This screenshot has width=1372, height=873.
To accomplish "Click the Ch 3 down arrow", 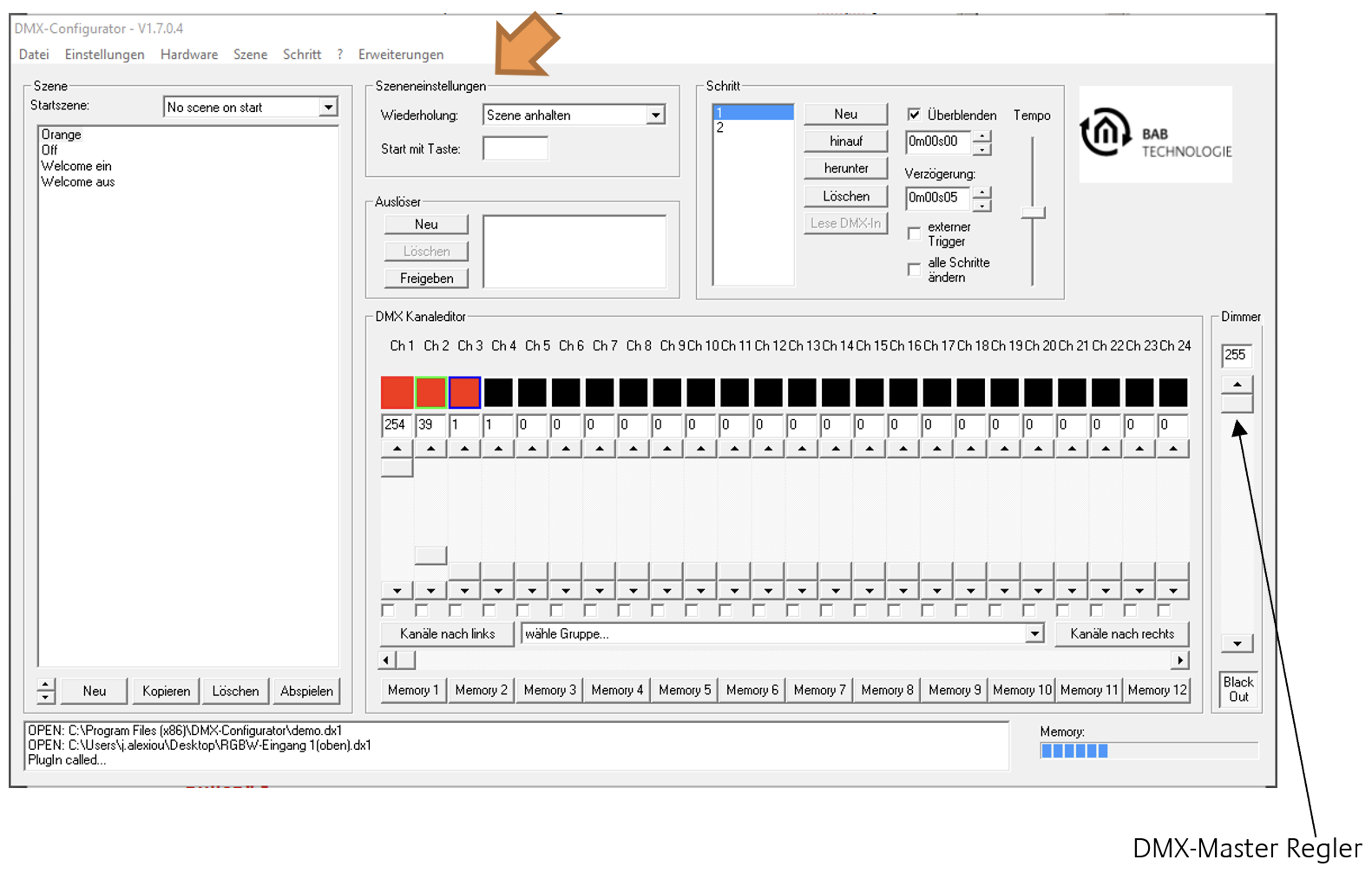I will (464, 591).
